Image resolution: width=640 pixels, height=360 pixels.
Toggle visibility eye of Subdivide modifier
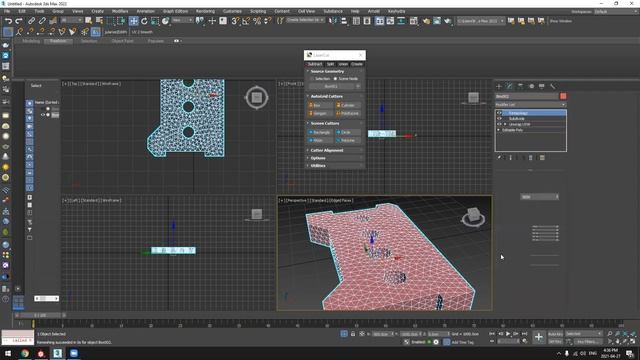pos(499,118)
